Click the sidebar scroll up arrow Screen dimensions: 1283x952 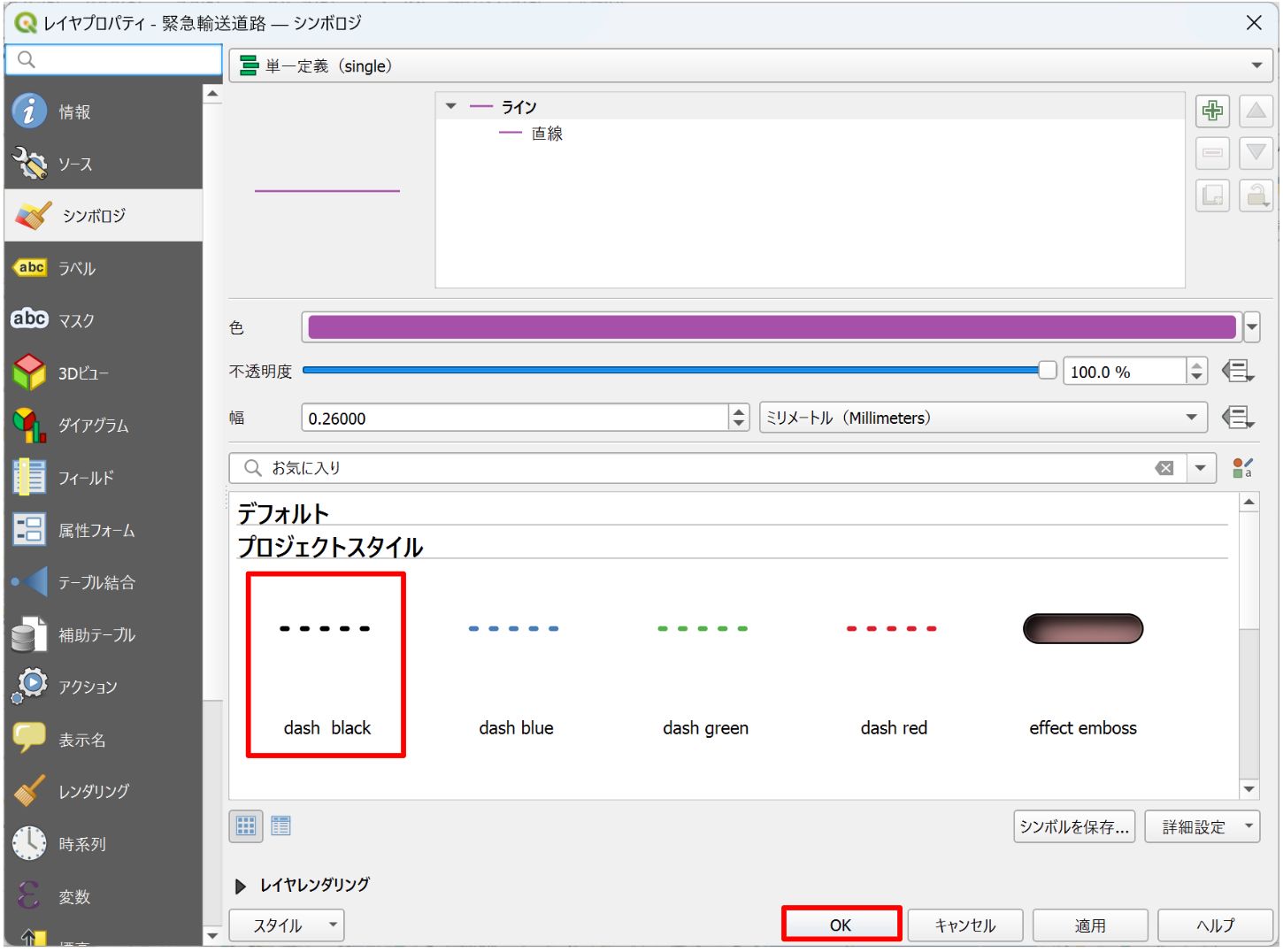coord(212,94)
